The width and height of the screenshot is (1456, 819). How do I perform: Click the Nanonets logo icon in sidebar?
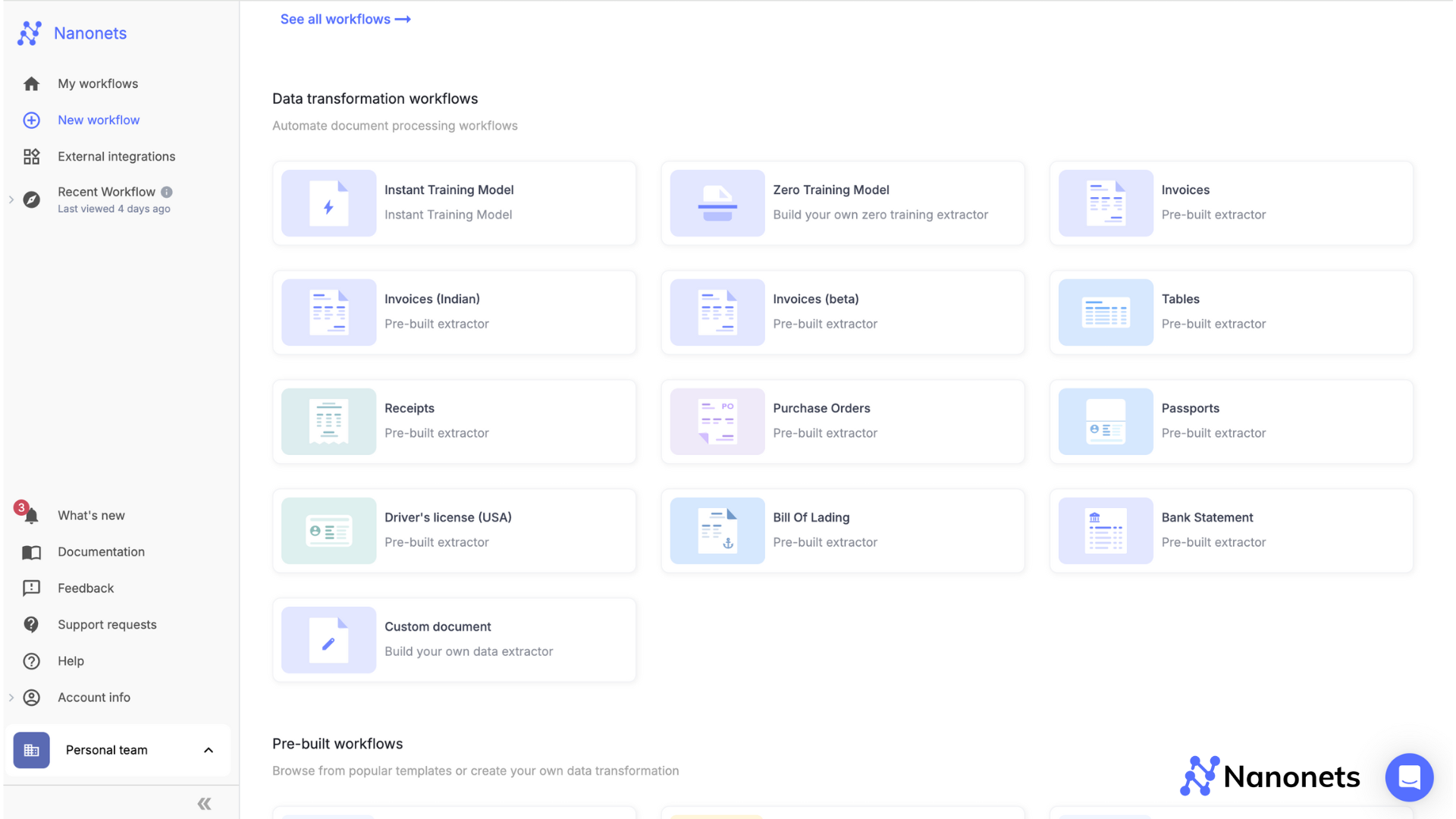(x=30, y=33)
